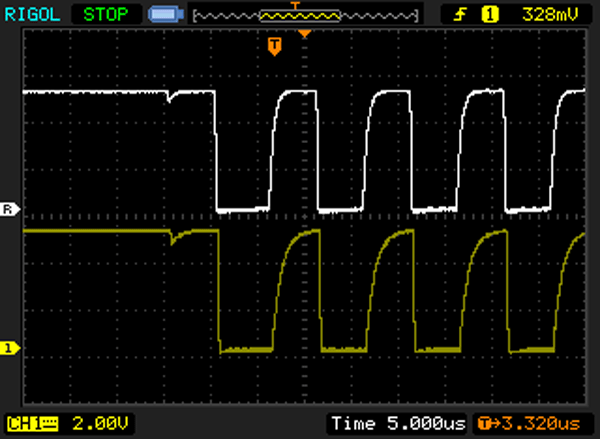Click the rising edge trigger icon
The height and width of the screenshot is (439, 600).
(460, 15)
